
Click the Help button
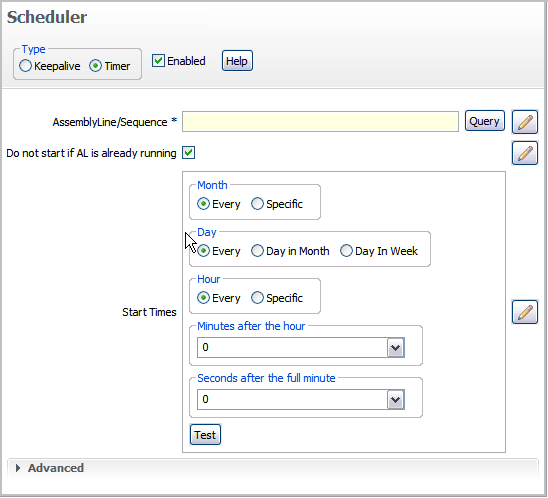[x=237, y=61]
